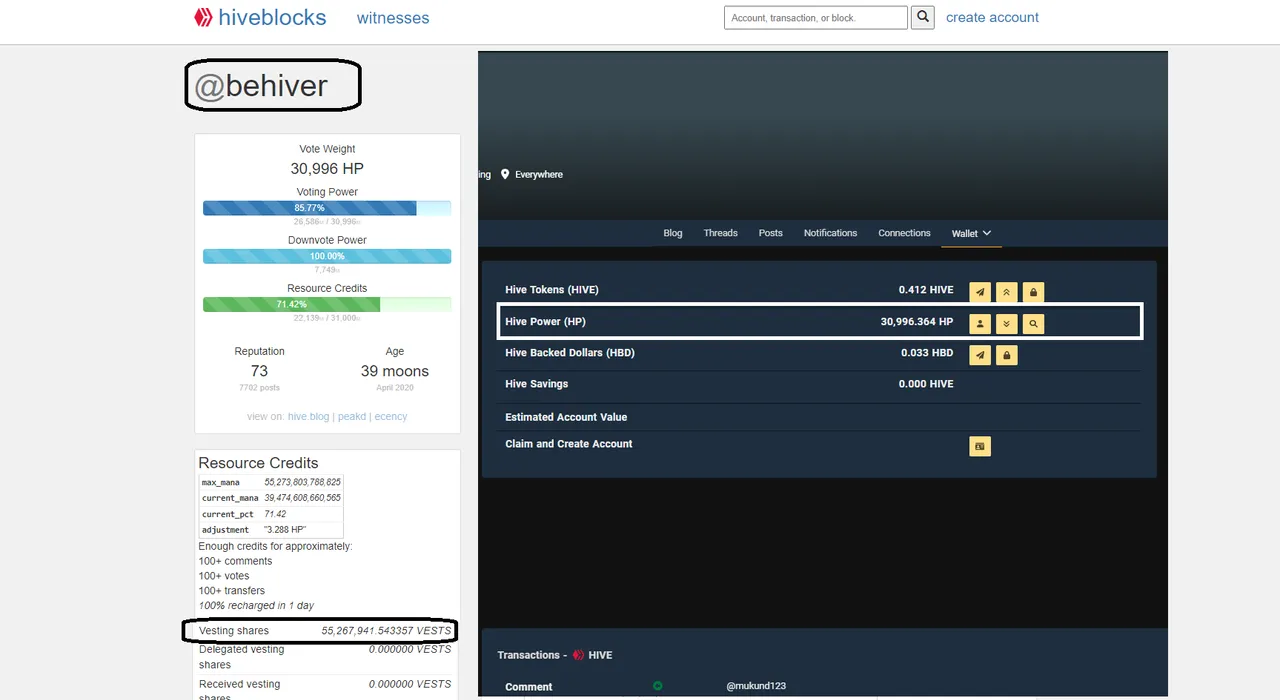Click Claim and Create Account ticket icon

[x=980, y=446]
